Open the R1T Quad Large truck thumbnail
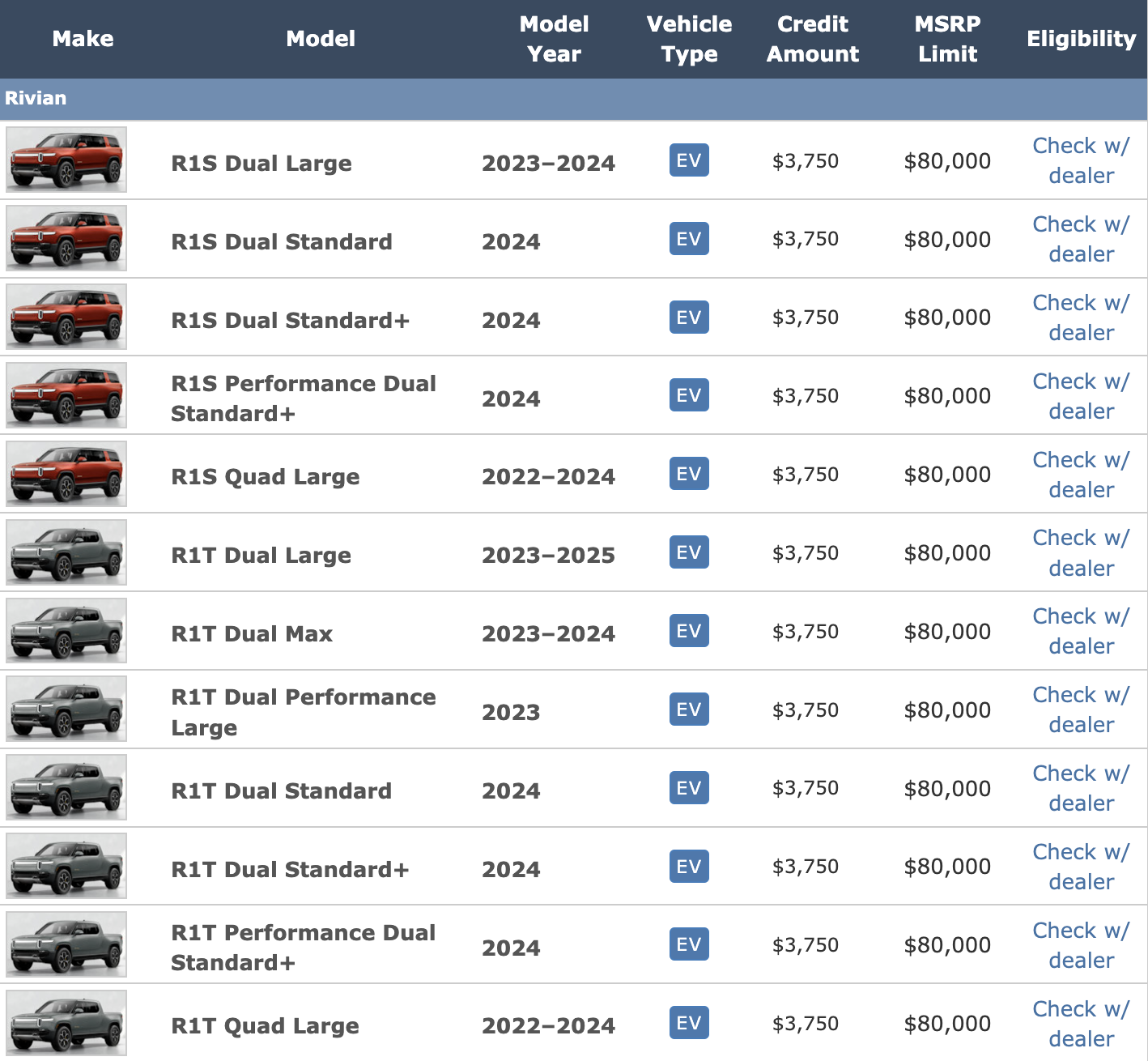 pyautogui.click(x=66, y=1023)
